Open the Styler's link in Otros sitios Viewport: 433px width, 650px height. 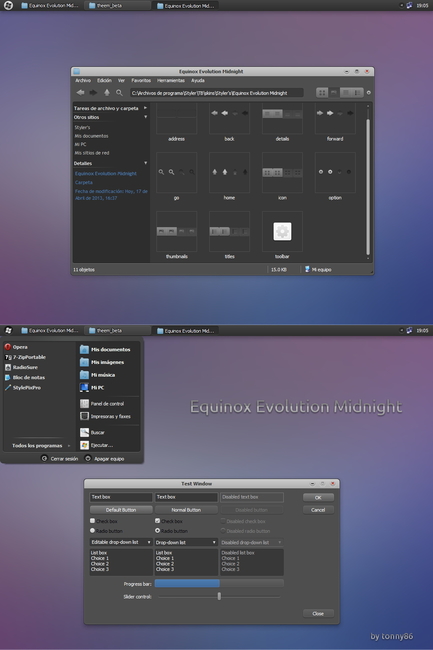click(x=82, y=127)
